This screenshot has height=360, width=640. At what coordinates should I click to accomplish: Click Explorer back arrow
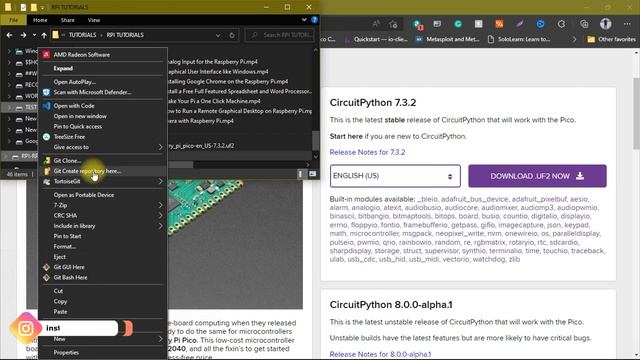(9, 35)
